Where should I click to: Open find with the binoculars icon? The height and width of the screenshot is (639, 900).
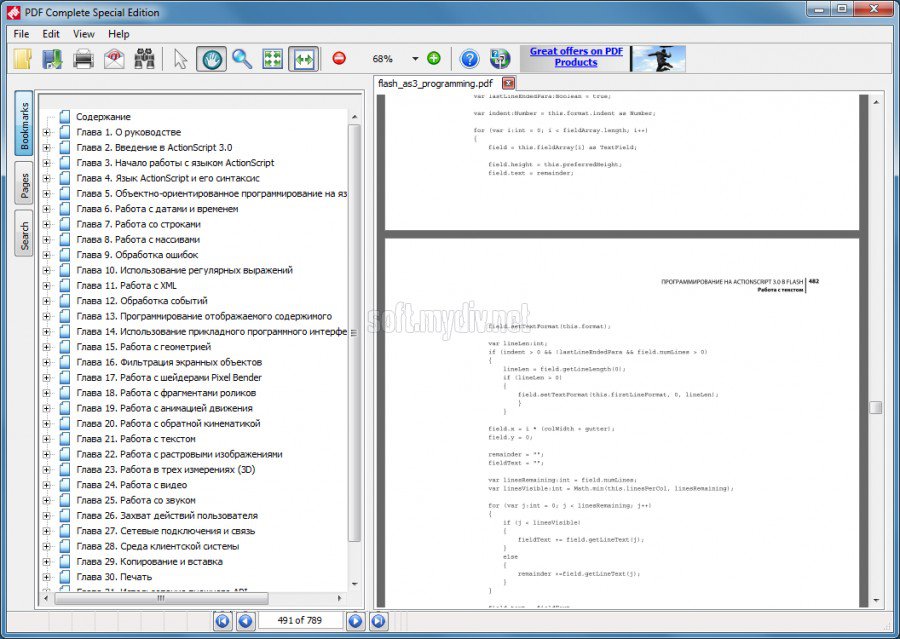pyautogui.click(x=145, y=59)
